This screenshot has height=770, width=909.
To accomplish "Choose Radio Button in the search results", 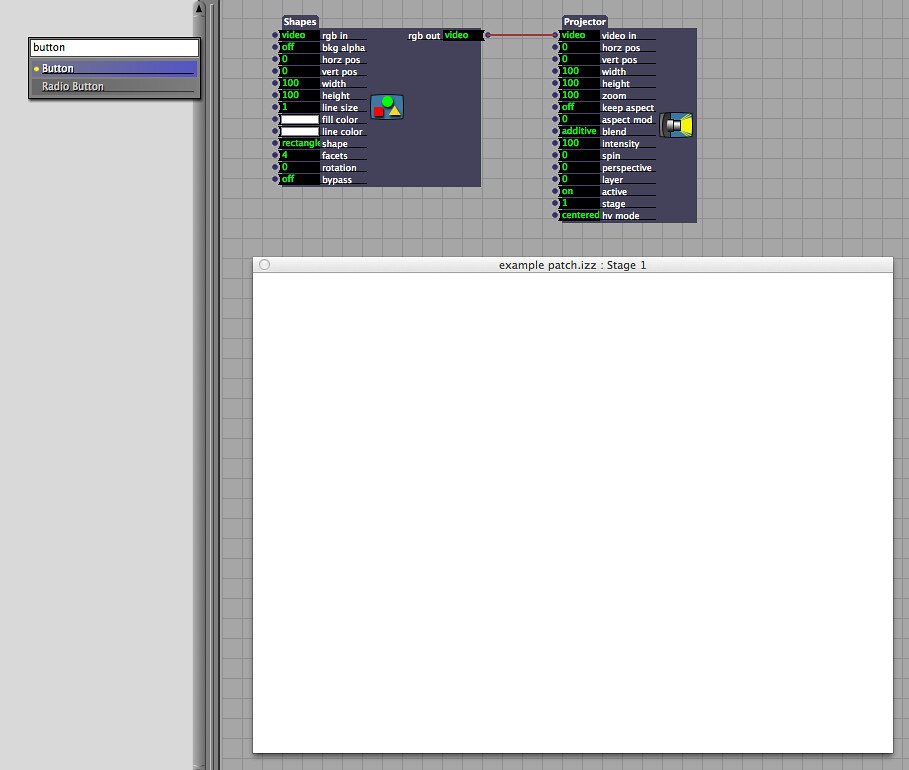I will (114, 87).
